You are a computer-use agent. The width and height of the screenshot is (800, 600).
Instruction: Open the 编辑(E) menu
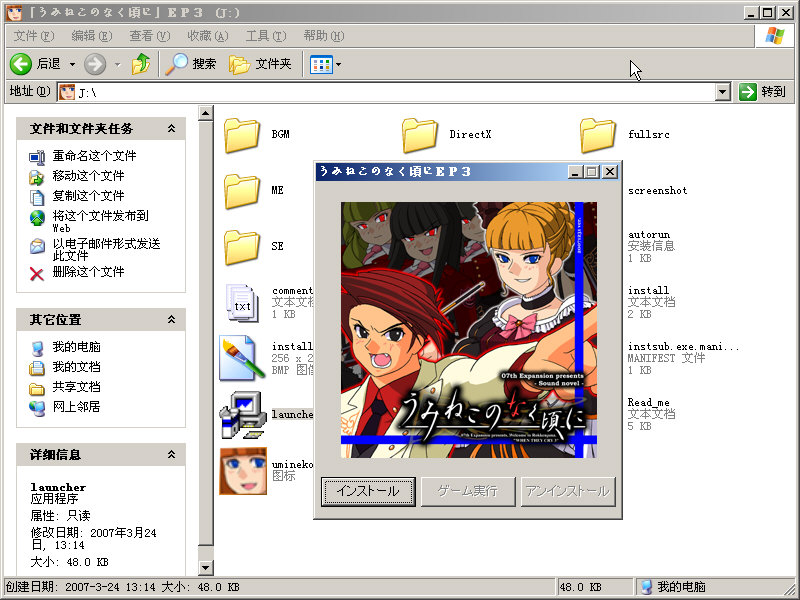(x=92, y=36)
